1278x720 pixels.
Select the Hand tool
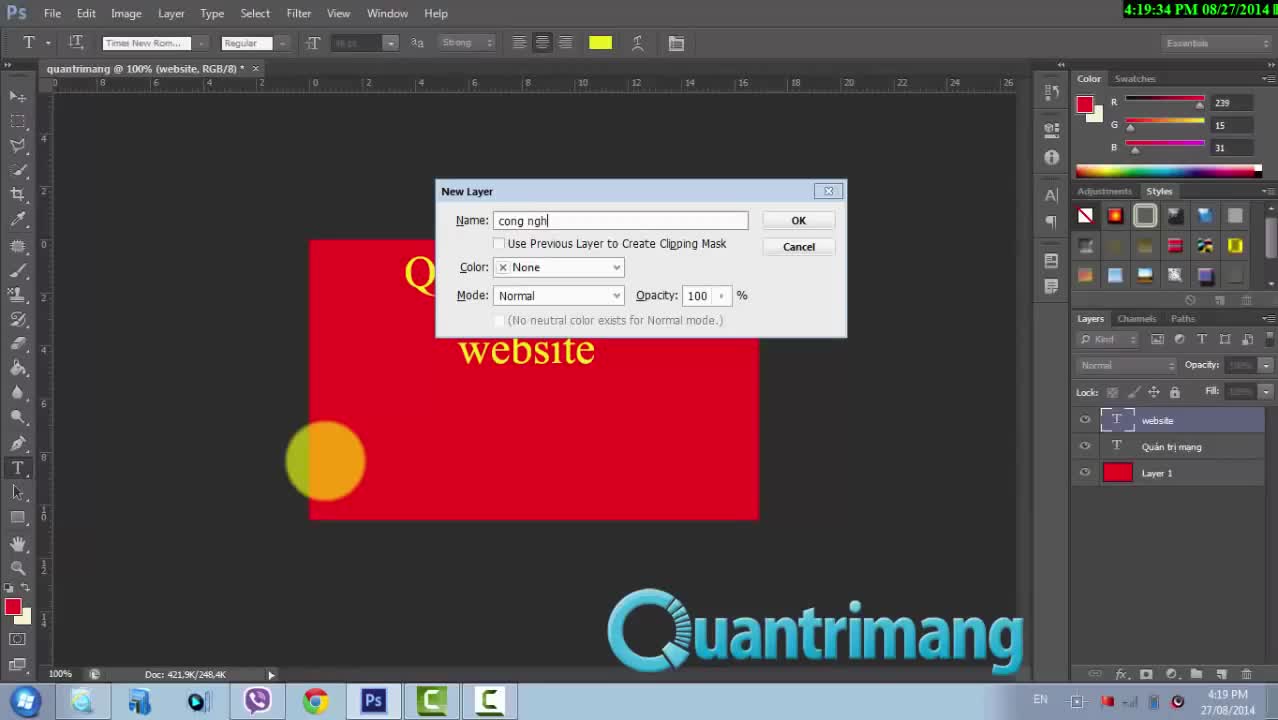[18, 544]
